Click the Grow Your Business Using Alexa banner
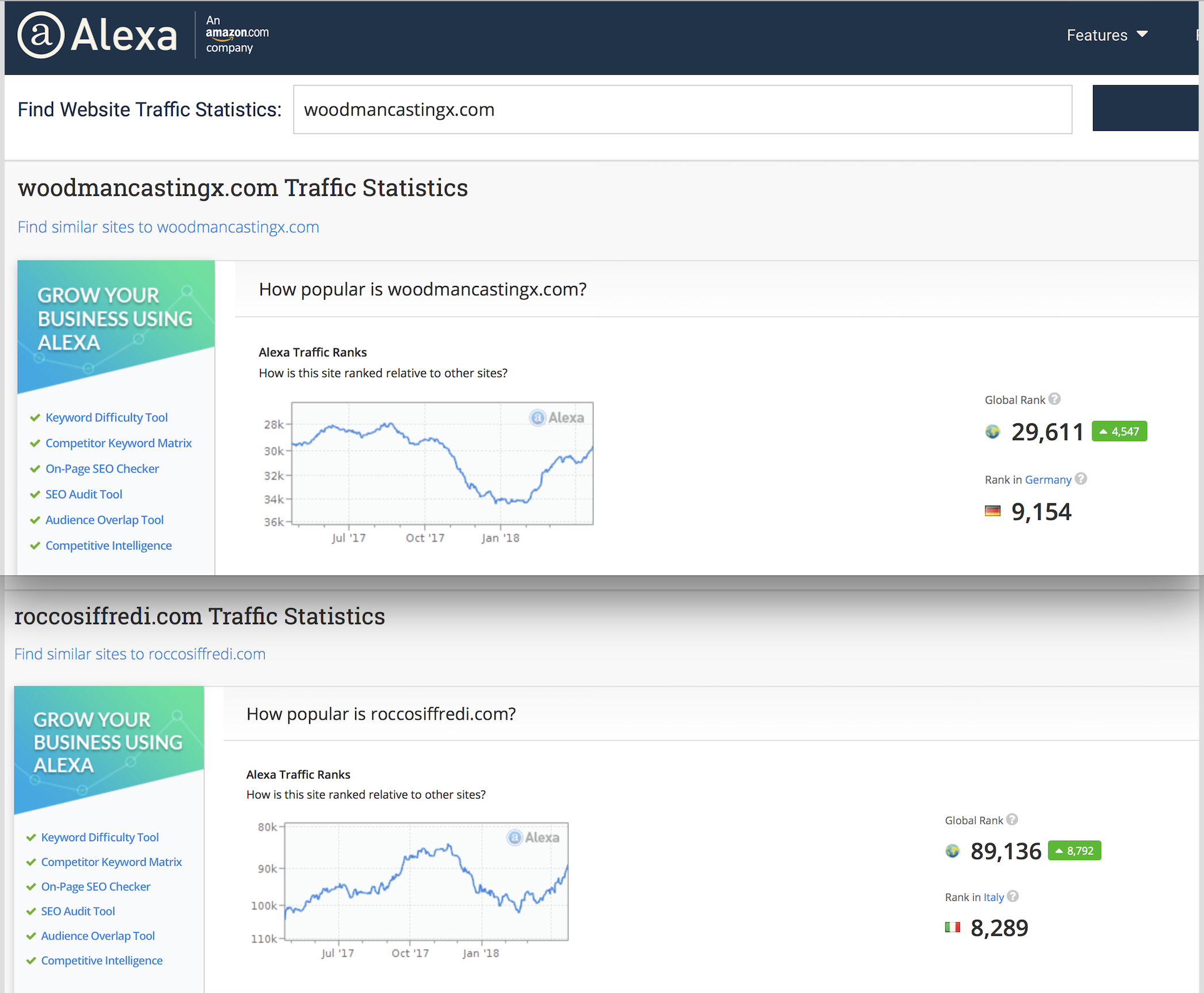 coord(116,320)
